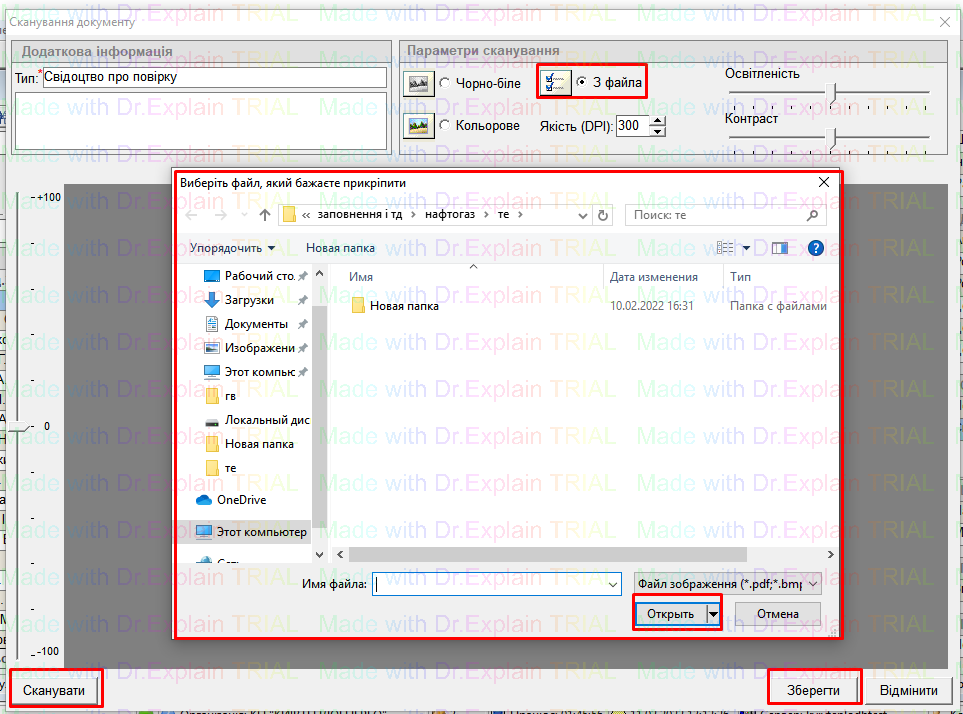Toggle the preview pane icon
This screenshot has height=714, width=963.
[780, 248]
